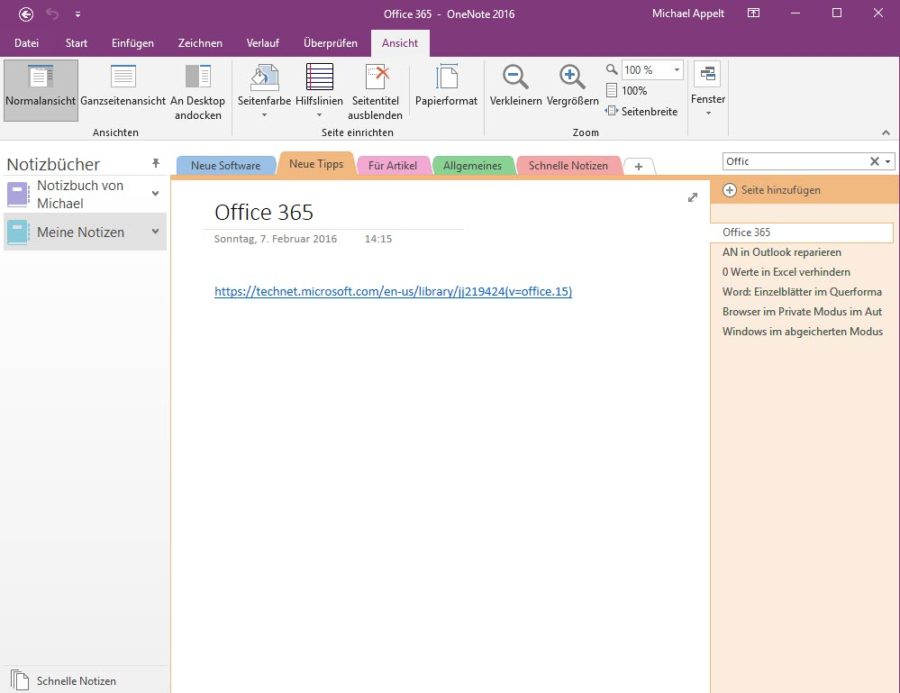Open the Seitenfarbe picker

point(264,85)
